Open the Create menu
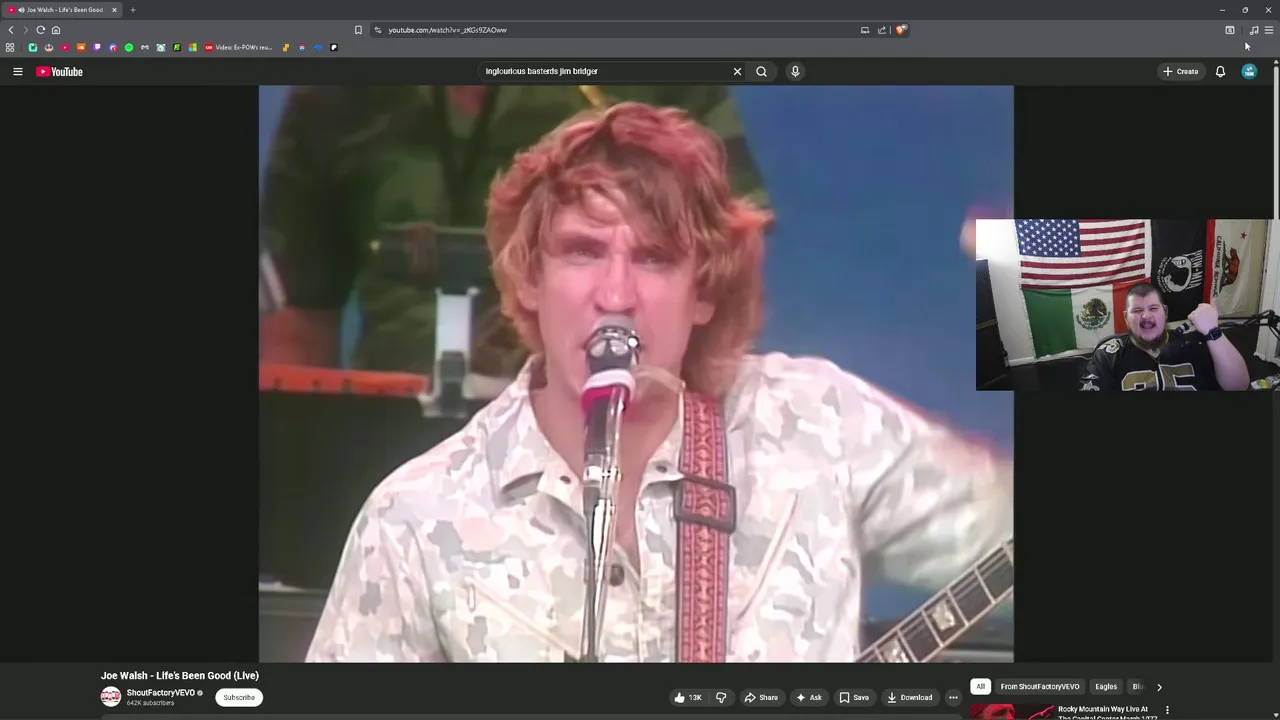Screen dimensions: 1280x720 [x=1181, y=71]
